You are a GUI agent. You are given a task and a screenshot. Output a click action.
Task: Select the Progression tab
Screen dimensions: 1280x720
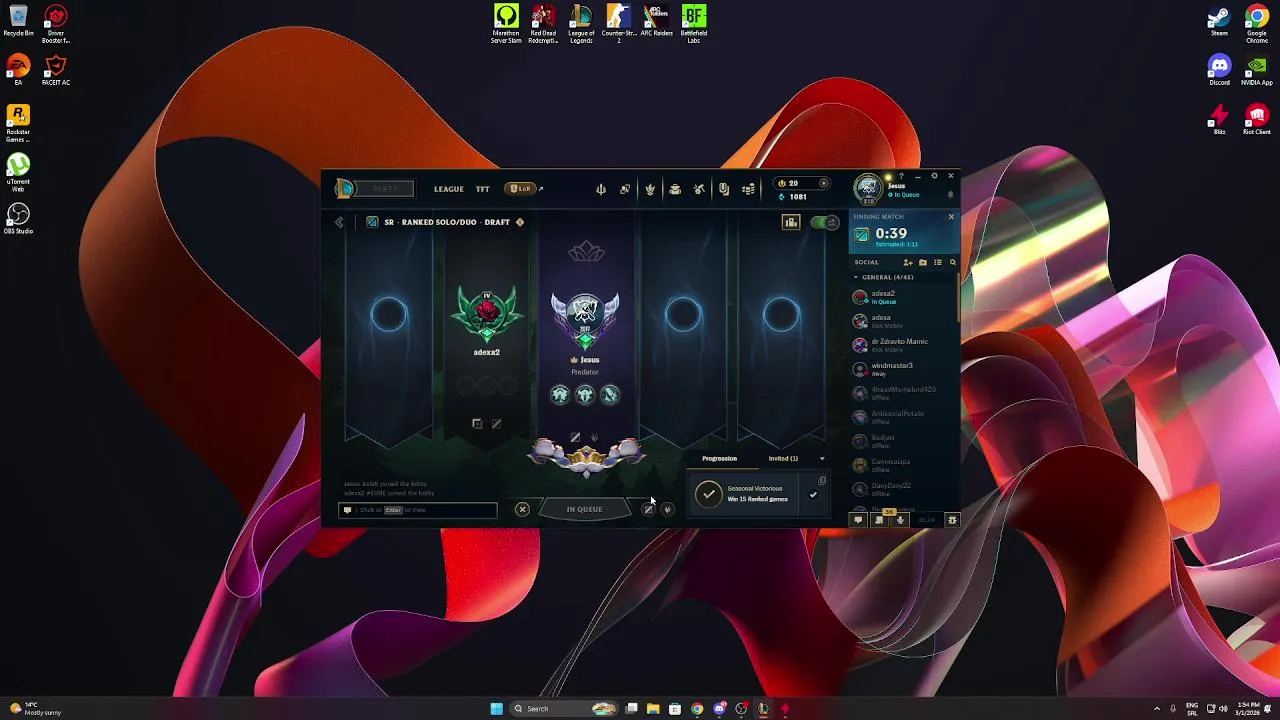pos(719,459)
